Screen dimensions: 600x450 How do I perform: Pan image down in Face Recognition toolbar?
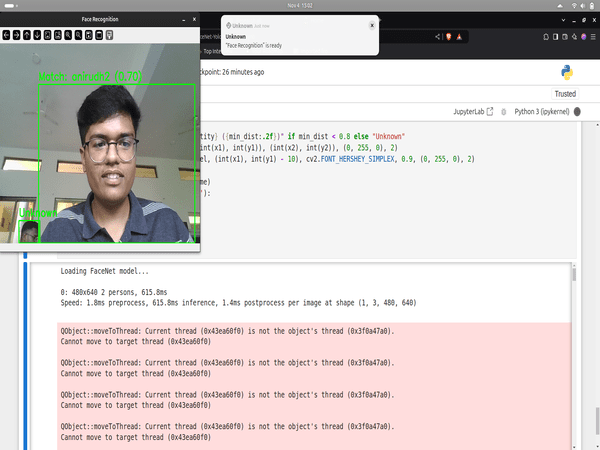[37, 35]
